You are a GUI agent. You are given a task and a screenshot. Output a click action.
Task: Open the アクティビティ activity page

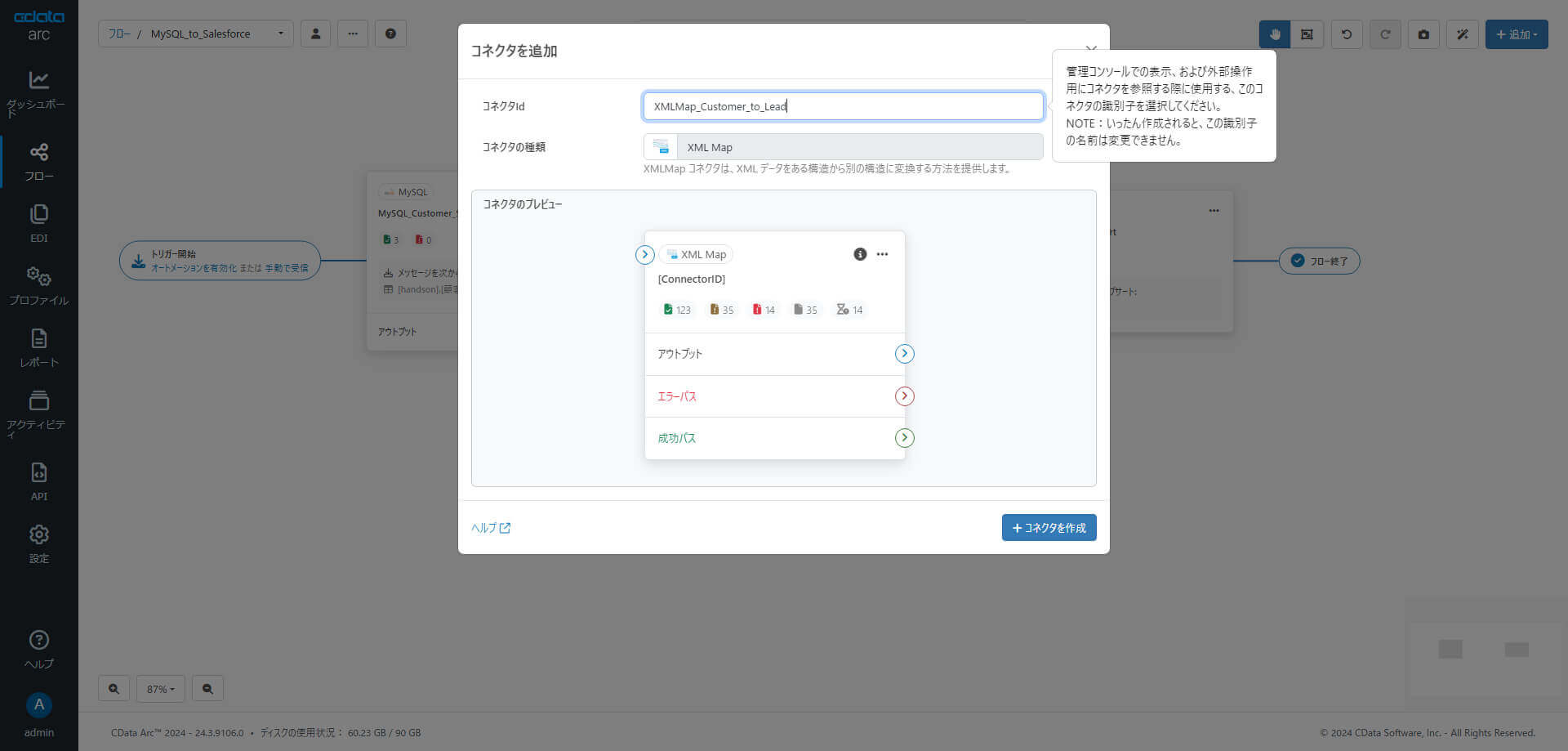coord(38,414)
